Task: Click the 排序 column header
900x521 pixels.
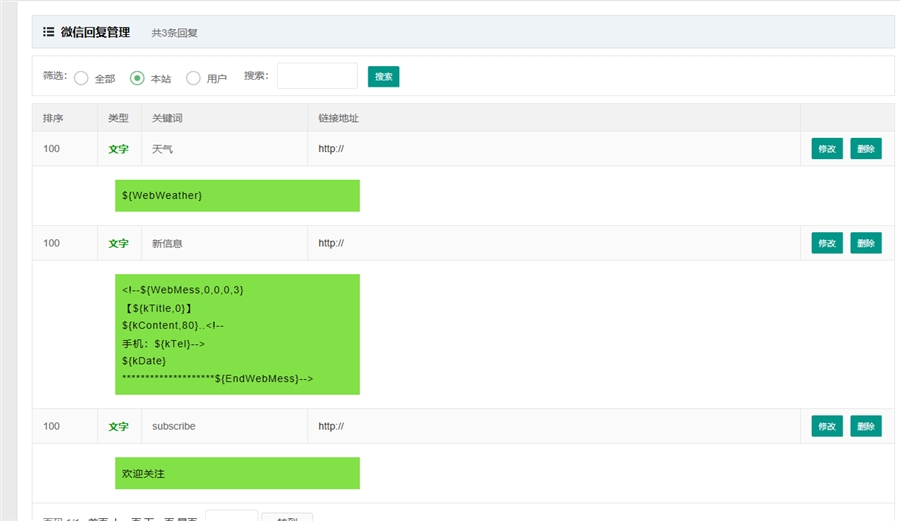Action: pos(53,118)
